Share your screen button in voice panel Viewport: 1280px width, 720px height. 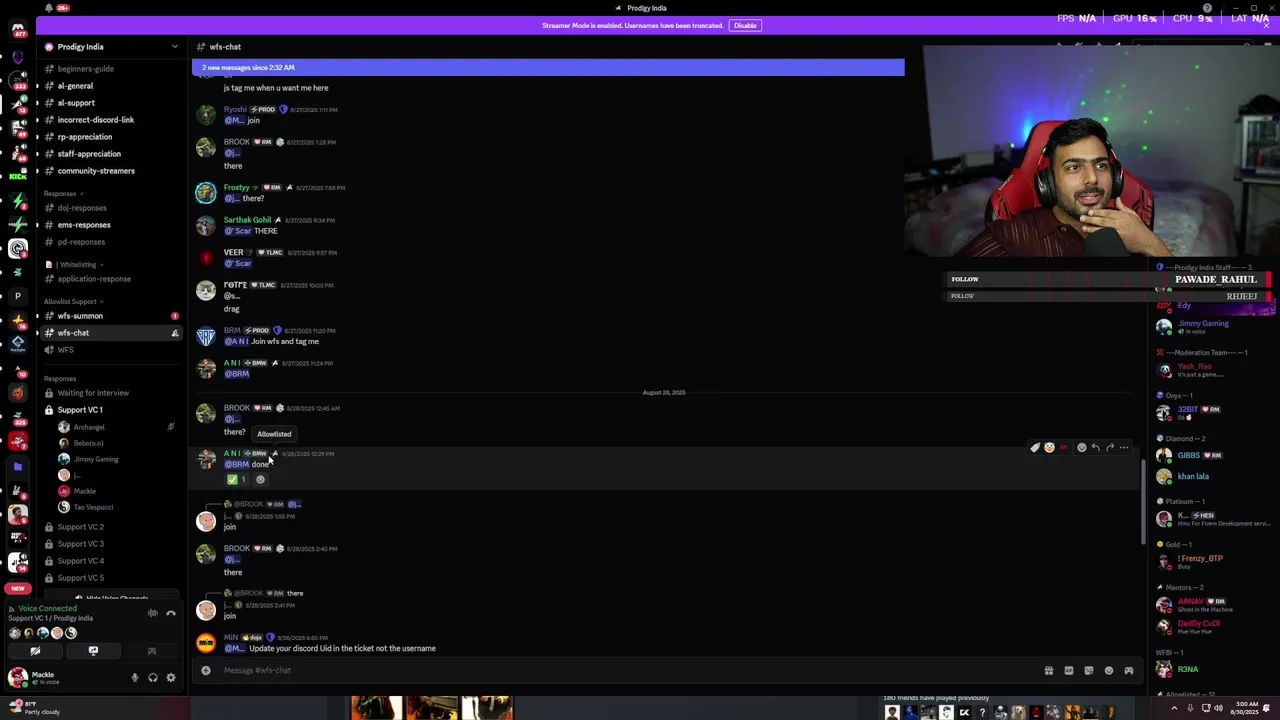point(93,651)
